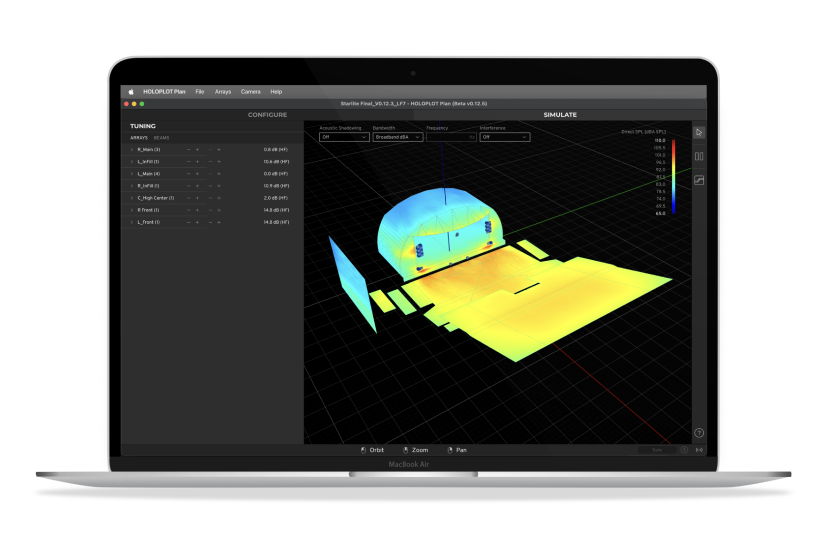Click the first plus icon for R_Main
The height and width of the screenshot is (551, 827).
click(x=197, y=149)
